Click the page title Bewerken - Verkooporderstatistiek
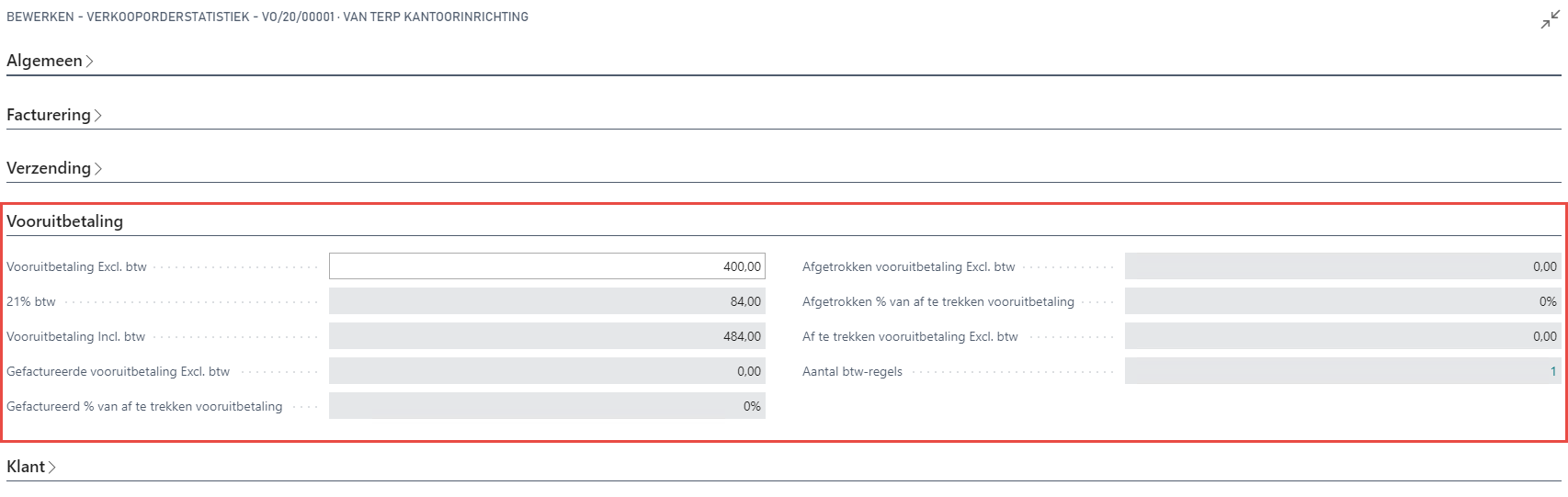Viewport: 1568px width, 497px height. (267, 17)
